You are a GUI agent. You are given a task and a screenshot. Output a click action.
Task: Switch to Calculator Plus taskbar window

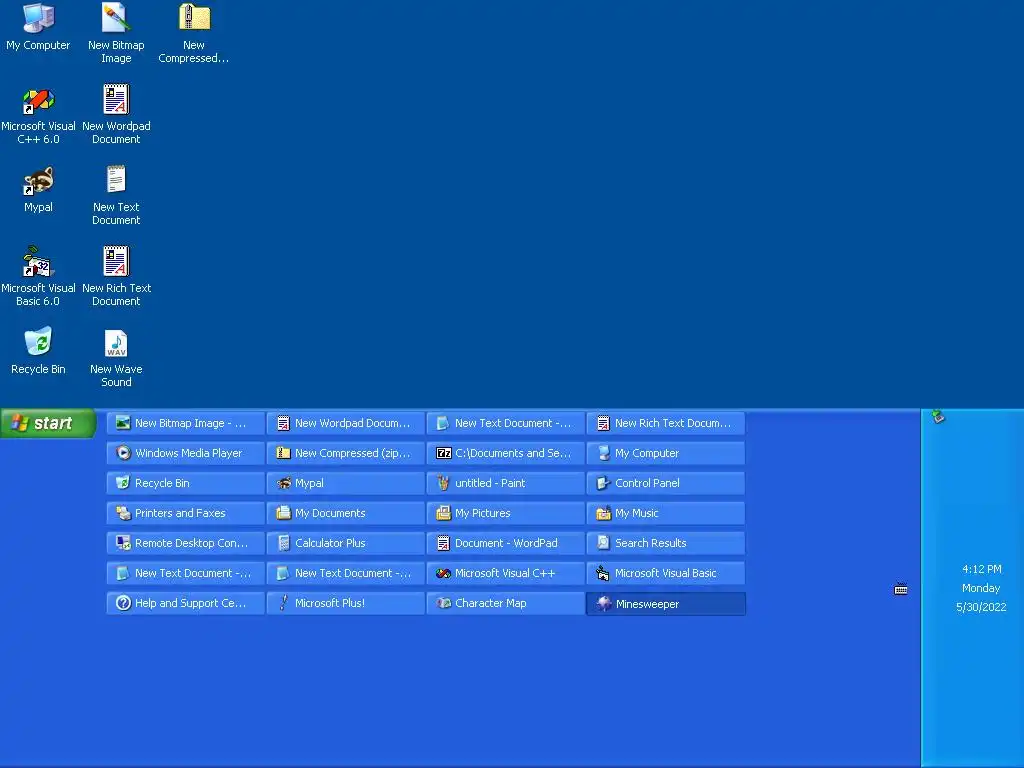[346, 543]
